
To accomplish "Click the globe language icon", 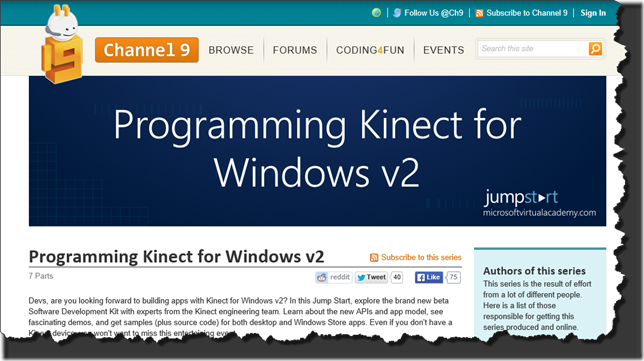I will click(x=376, y=13).
